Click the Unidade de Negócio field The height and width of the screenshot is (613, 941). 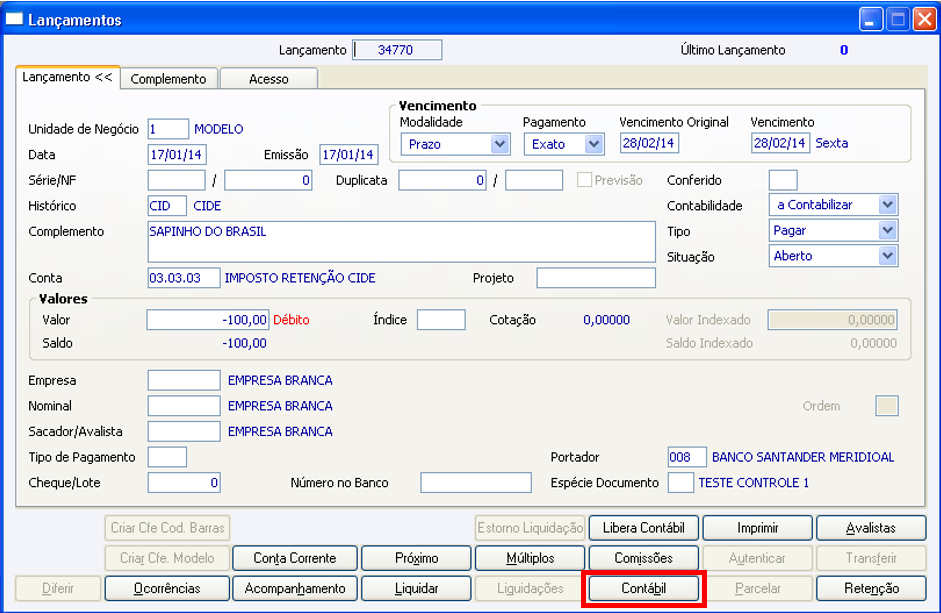coord(168,129)
